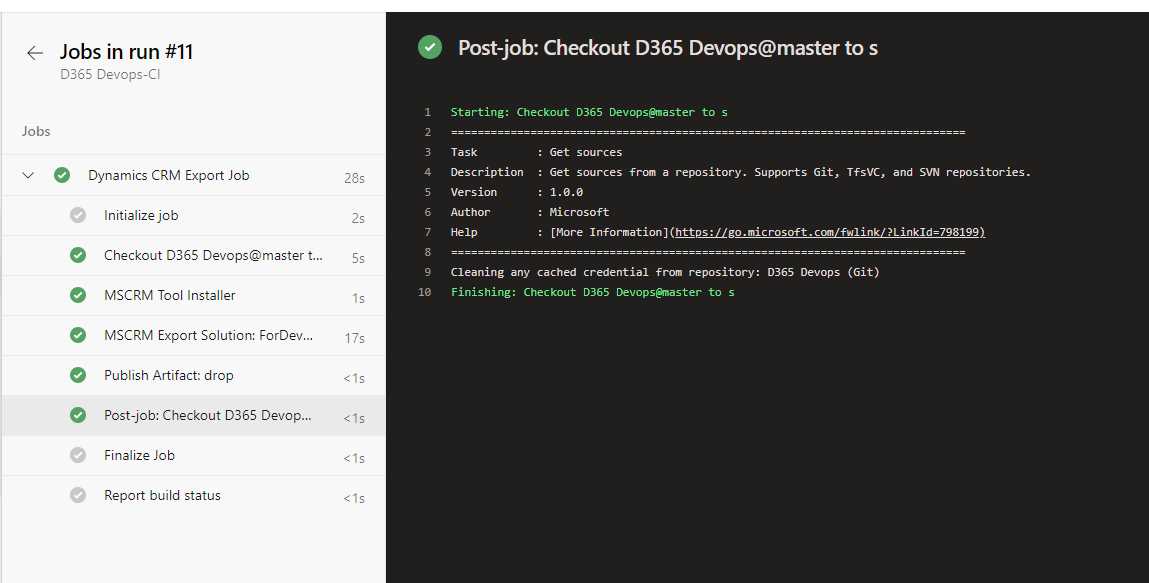Image resolution: width=1149 pixels, height=583 pixels.
Task: Click log line 9 Cleaning any cached credential
Action: click(x=665, y=272)
